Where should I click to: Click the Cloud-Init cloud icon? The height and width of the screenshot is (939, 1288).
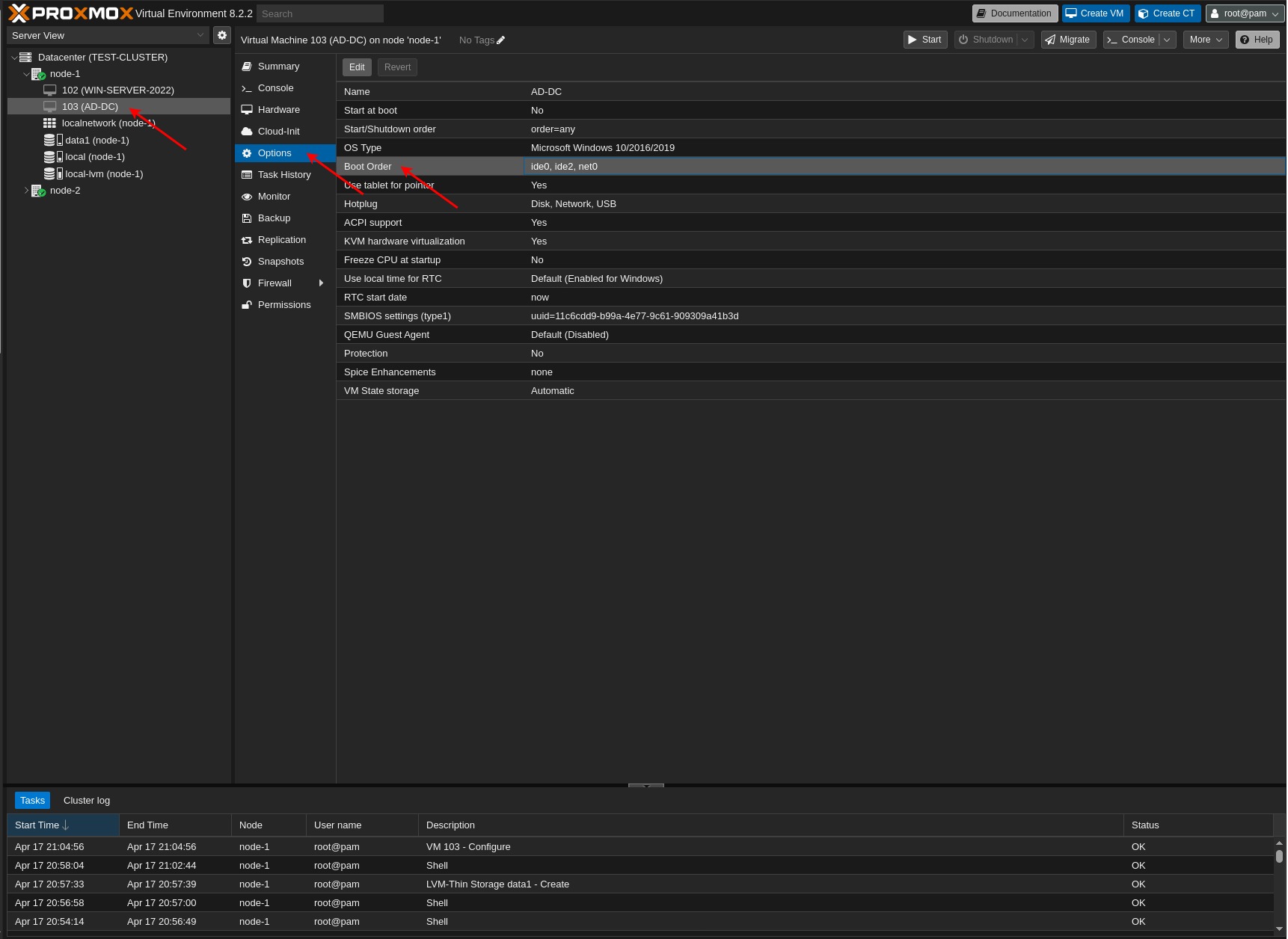pyautogui.click(x=247, y=131)
